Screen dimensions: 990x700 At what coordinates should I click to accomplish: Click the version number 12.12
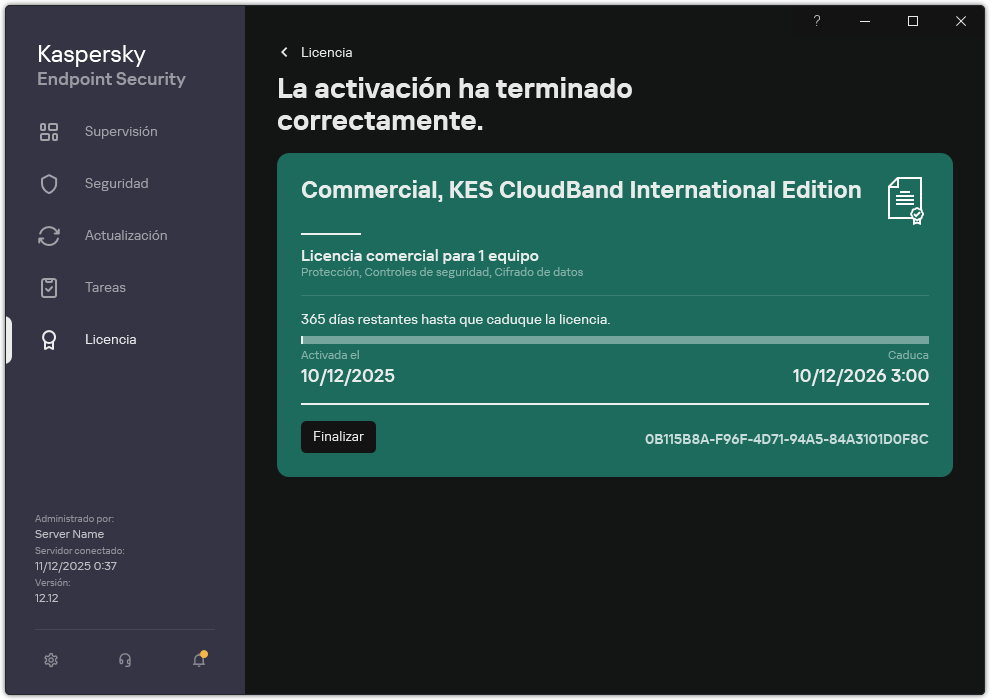pyautogui.click(x=48, y=597)
